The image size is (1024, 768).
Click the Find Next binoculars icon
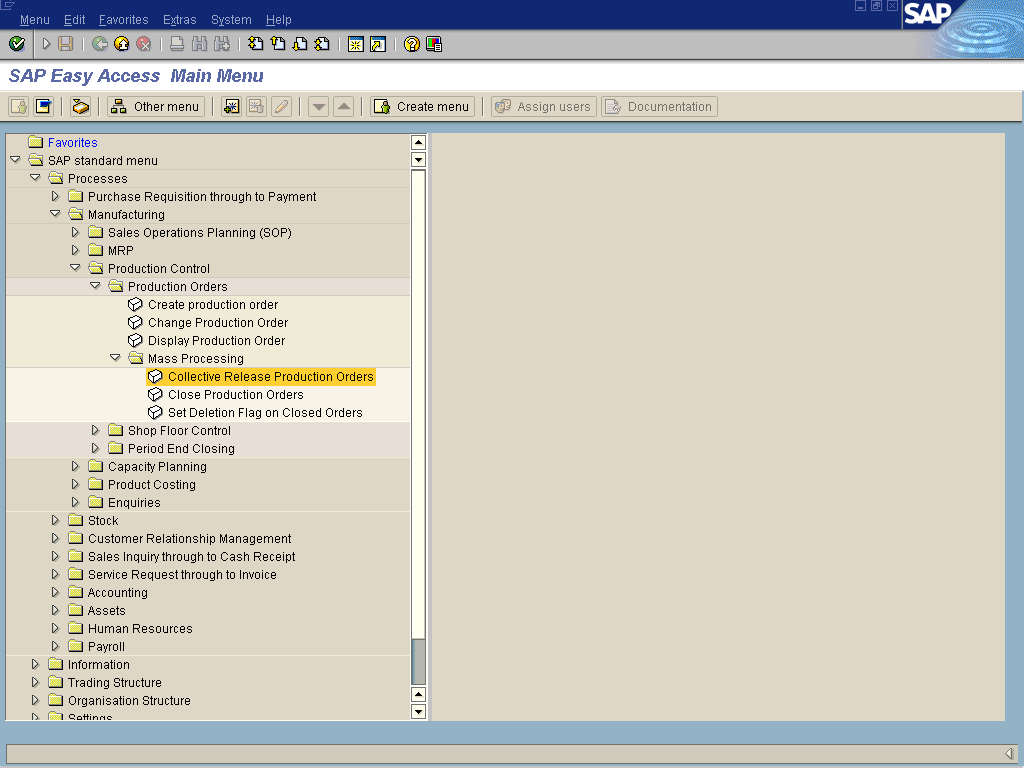222,44
